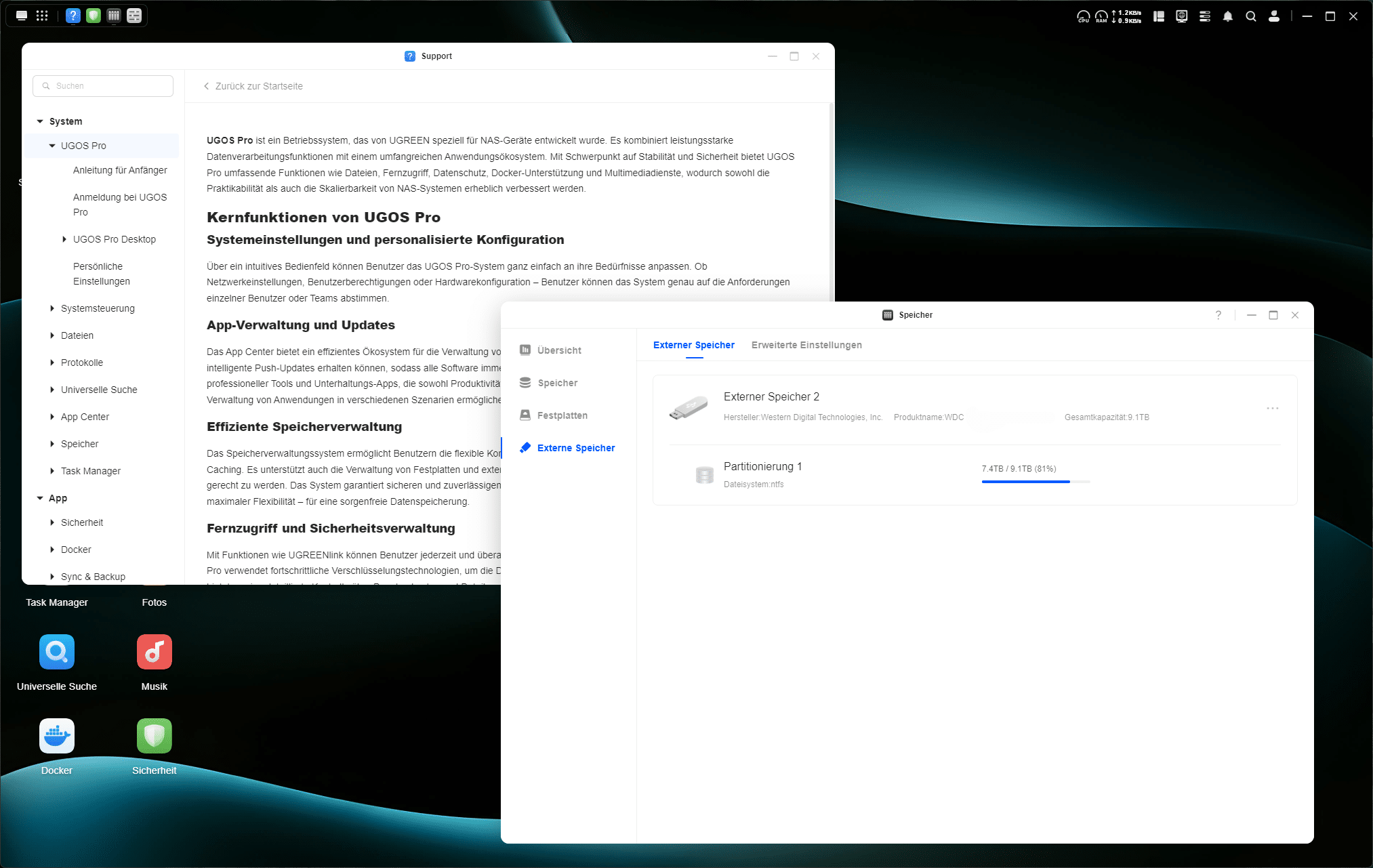The image size is (1373, 868).
Task: Open the Sicherheit shield desktop icon
Action: click(155, 736)
